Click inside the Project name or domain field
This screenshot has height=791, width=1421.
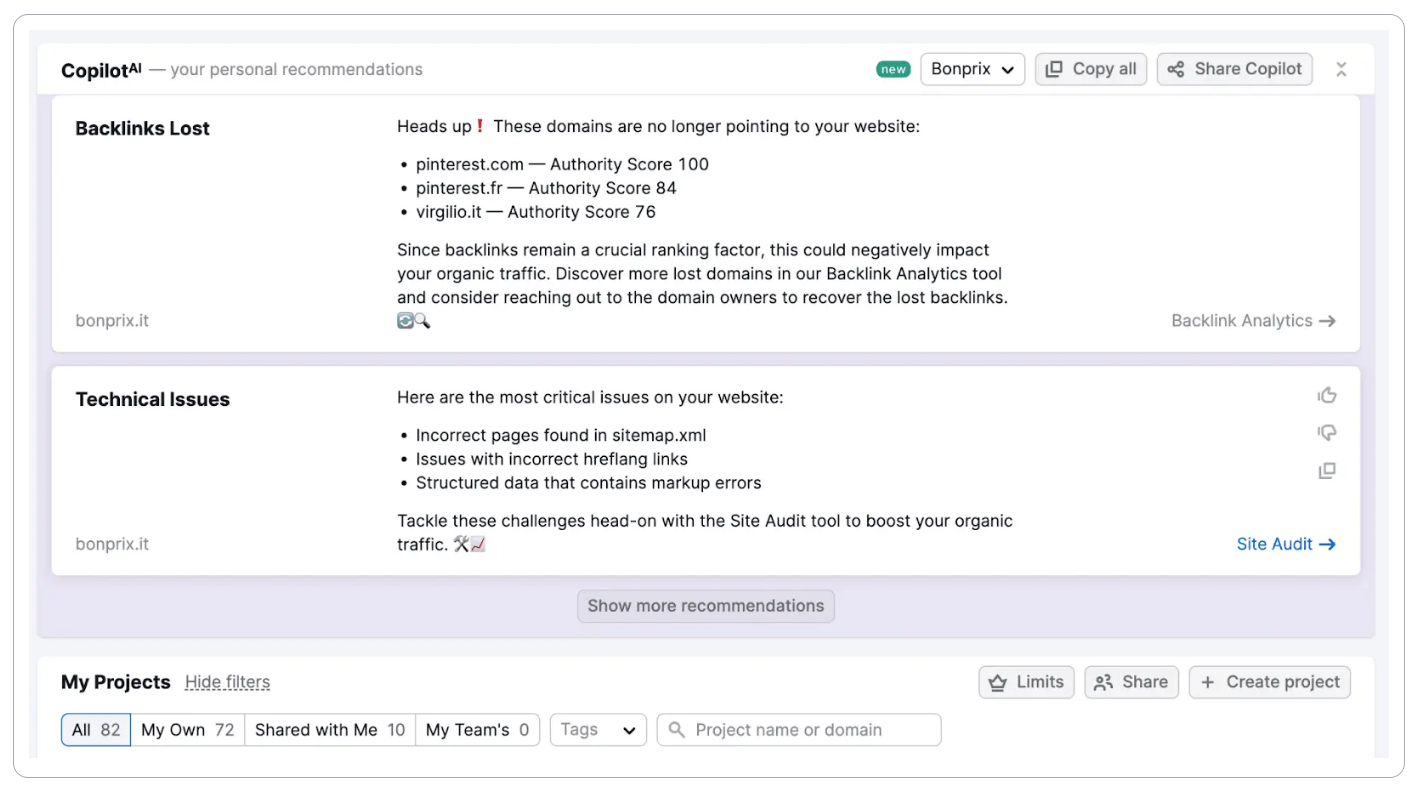(800, 730)
